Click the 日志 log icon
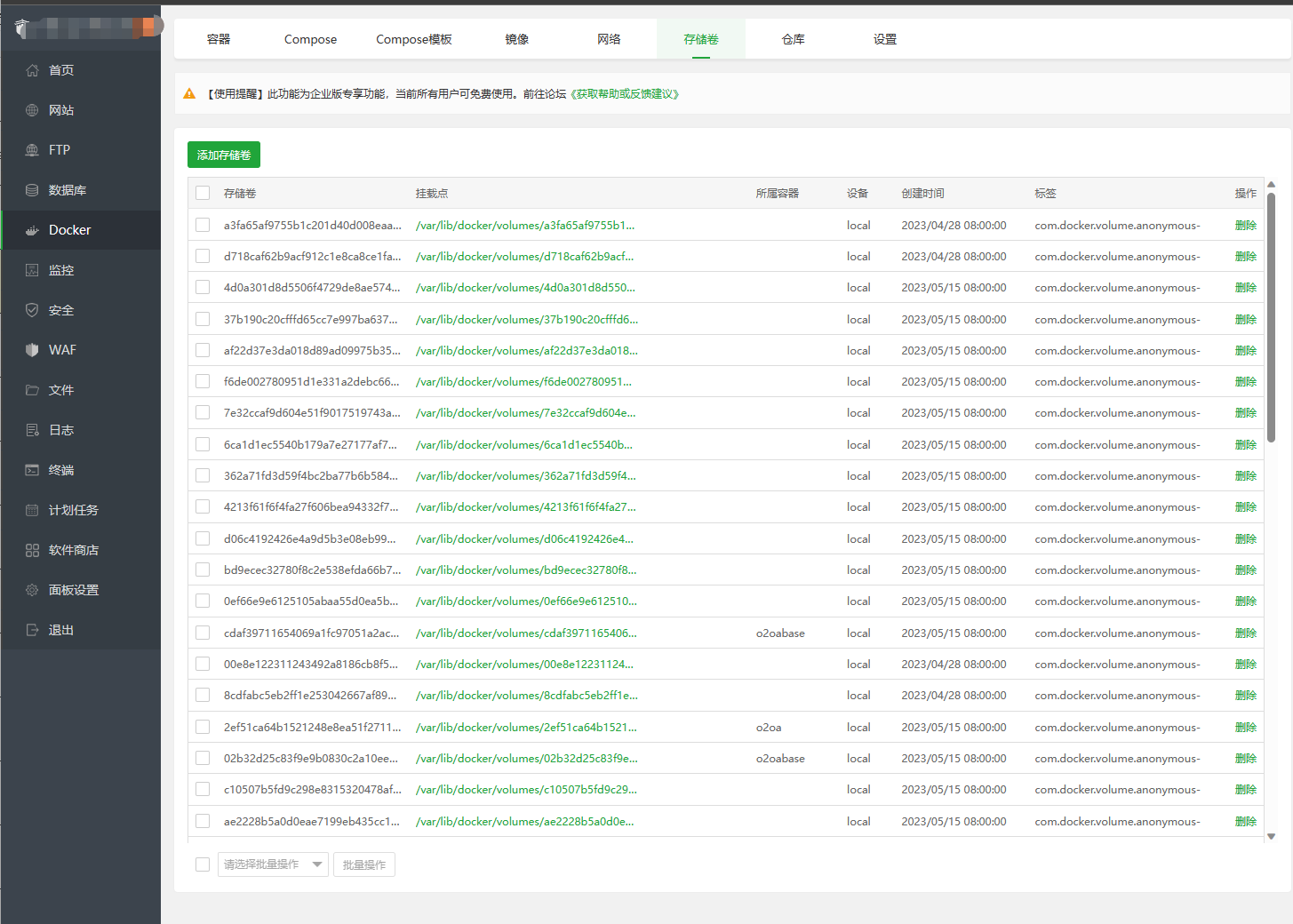Screen dimensions: 1293x924 coord(32,430)
